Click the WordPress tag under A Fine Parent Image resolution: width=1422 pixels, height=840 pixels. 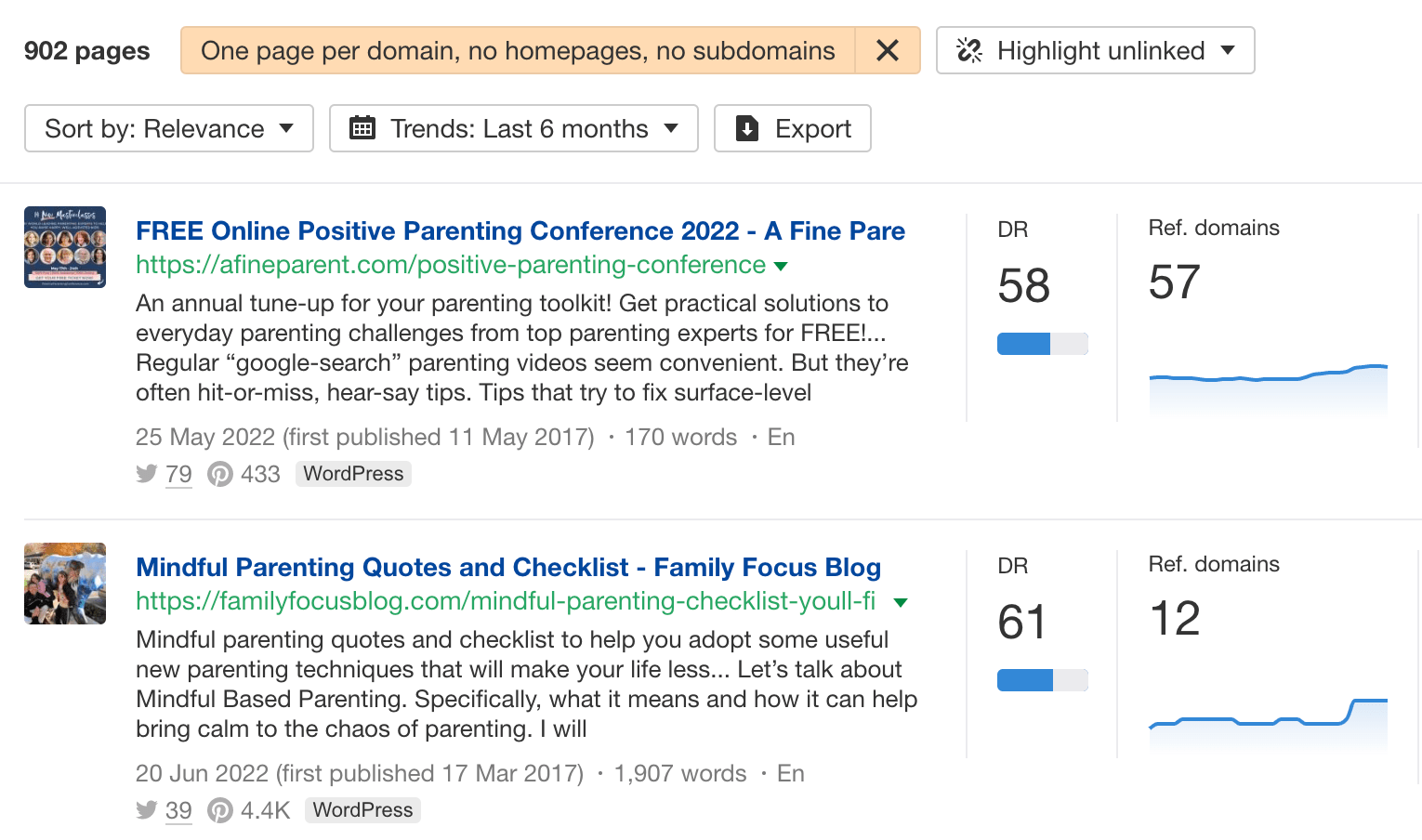coord(353,474)
